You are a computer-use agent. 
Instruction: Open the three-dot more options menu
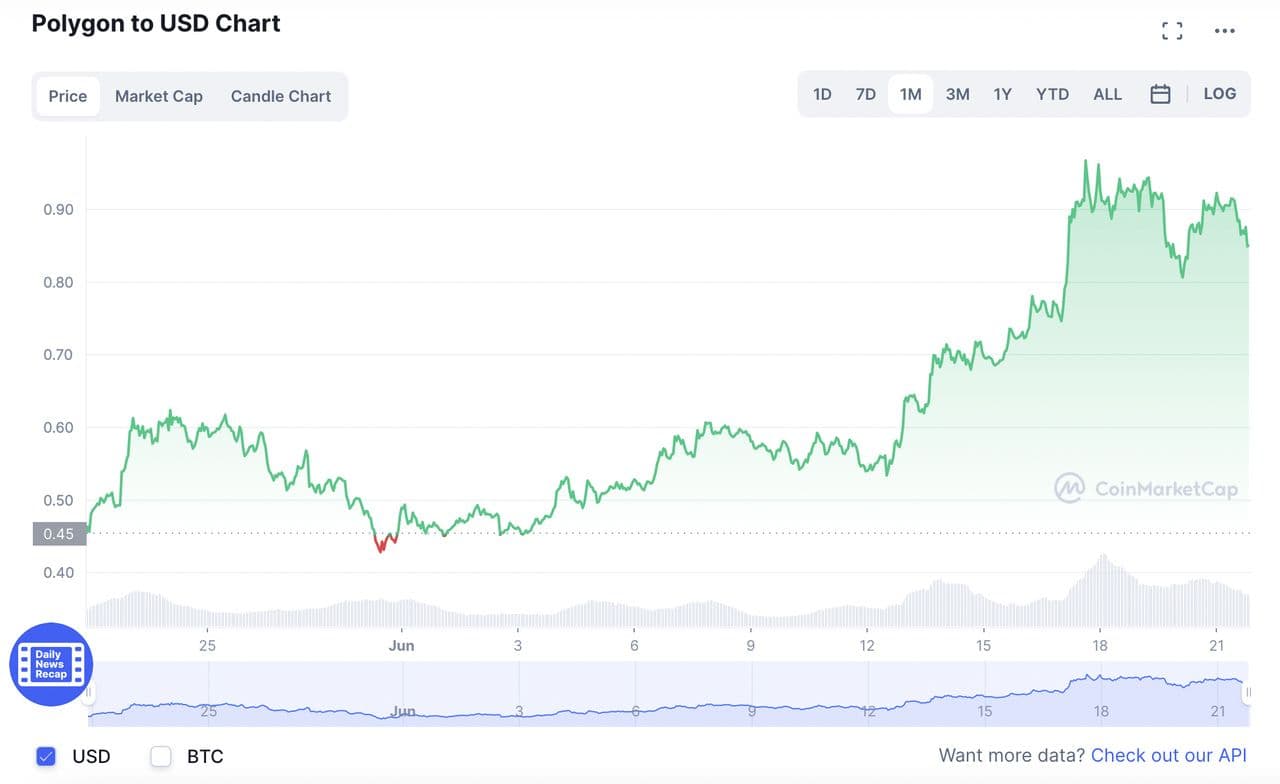click(x=1224, y=31)
